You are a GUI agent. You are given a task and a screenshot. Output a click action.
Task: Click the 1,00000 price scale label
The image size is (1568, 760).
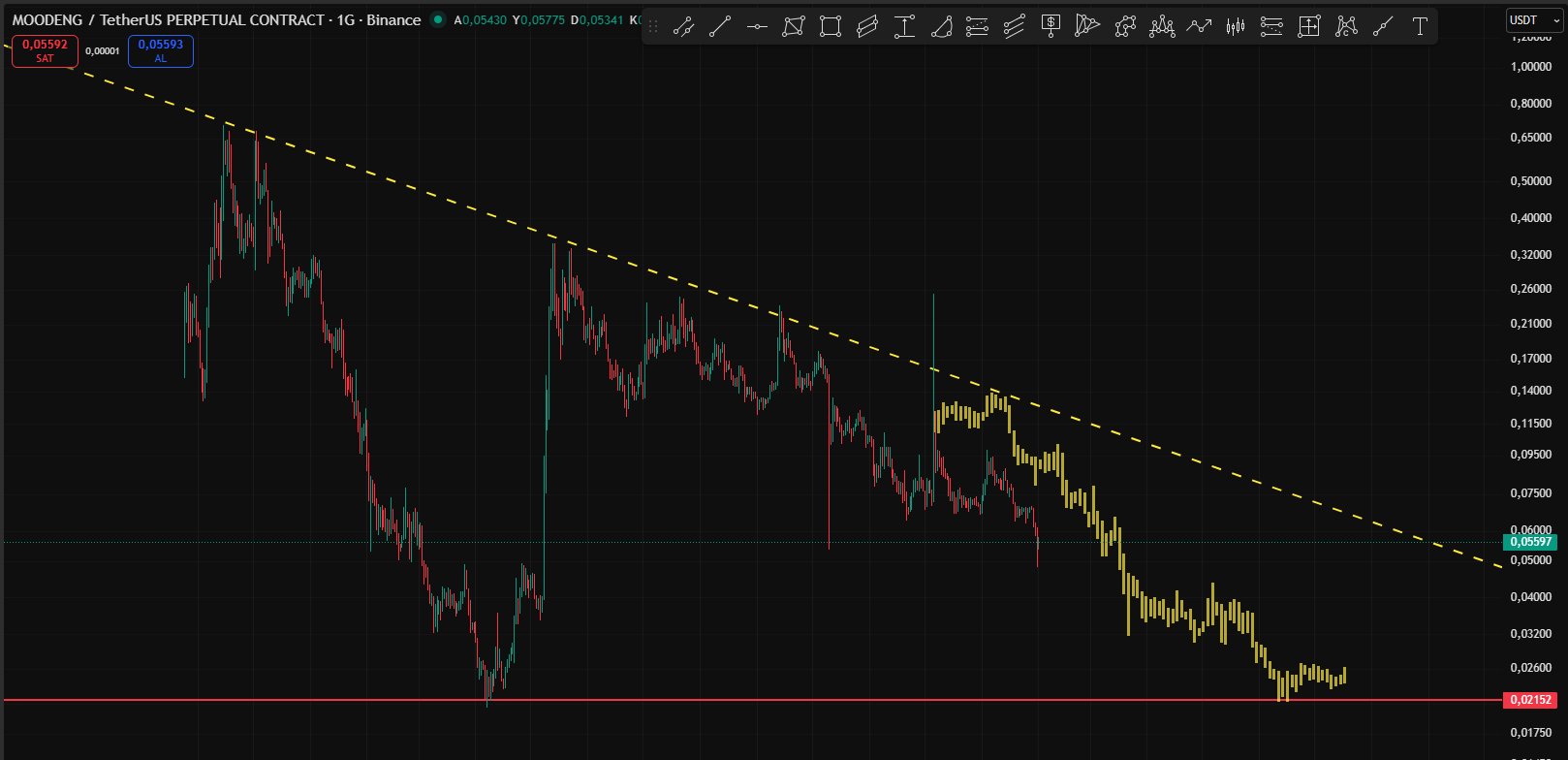(1530, 67)
